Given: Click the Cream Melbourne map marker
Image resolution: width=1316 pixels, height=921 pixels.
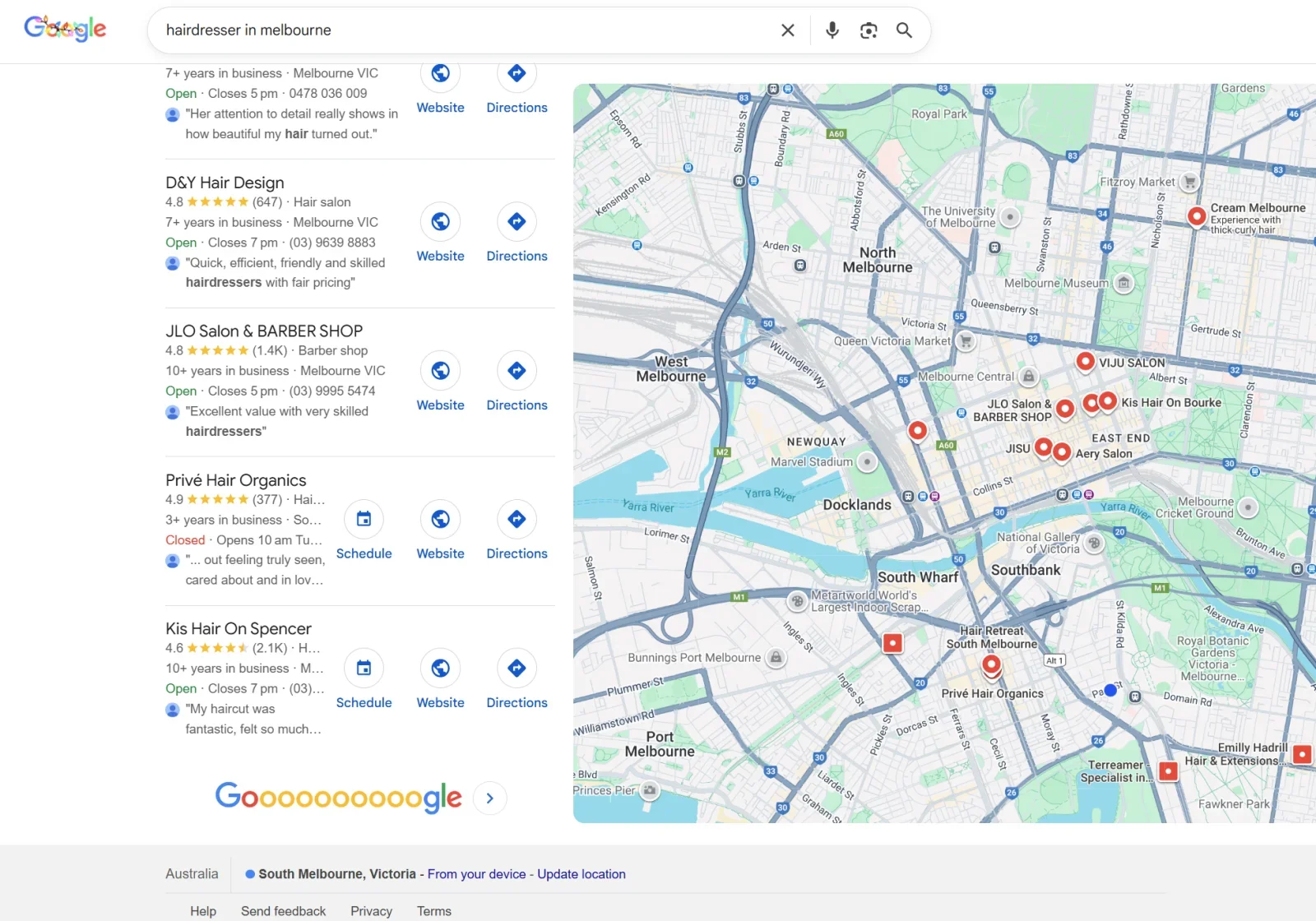Looking at the screenshot, I should pyautogui.click(x=1197, y=216).
